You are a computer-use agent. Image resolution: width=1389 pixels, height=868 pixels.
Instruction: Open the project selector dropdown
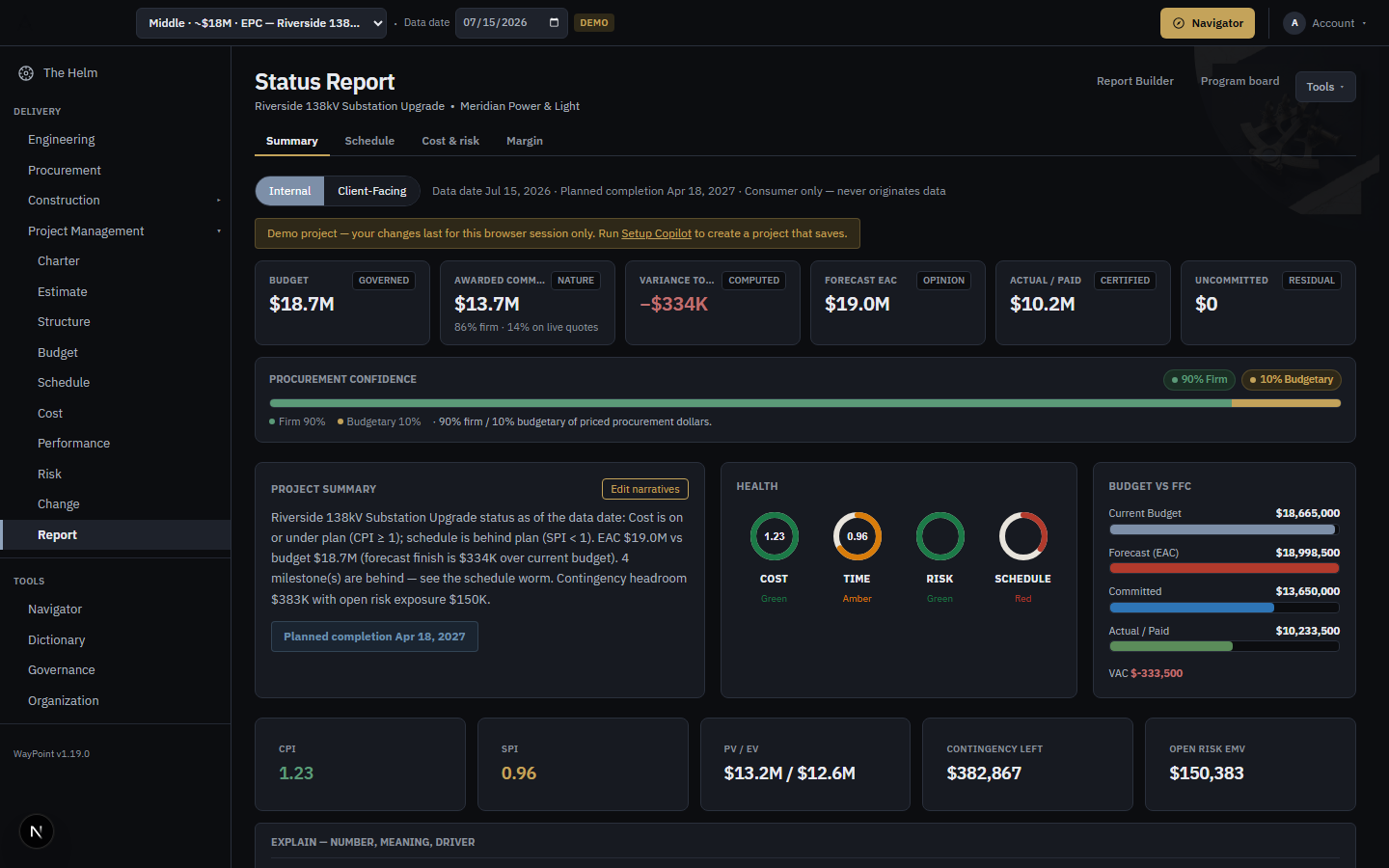[x=261, y=23]
